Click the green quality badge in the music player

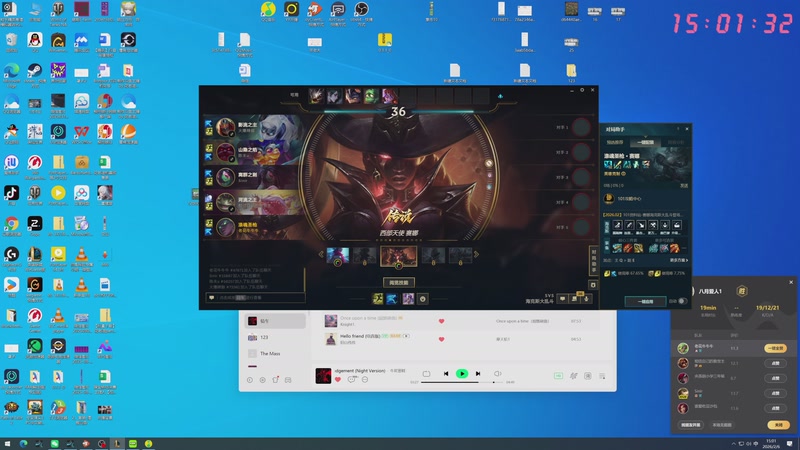coord(558,376)
